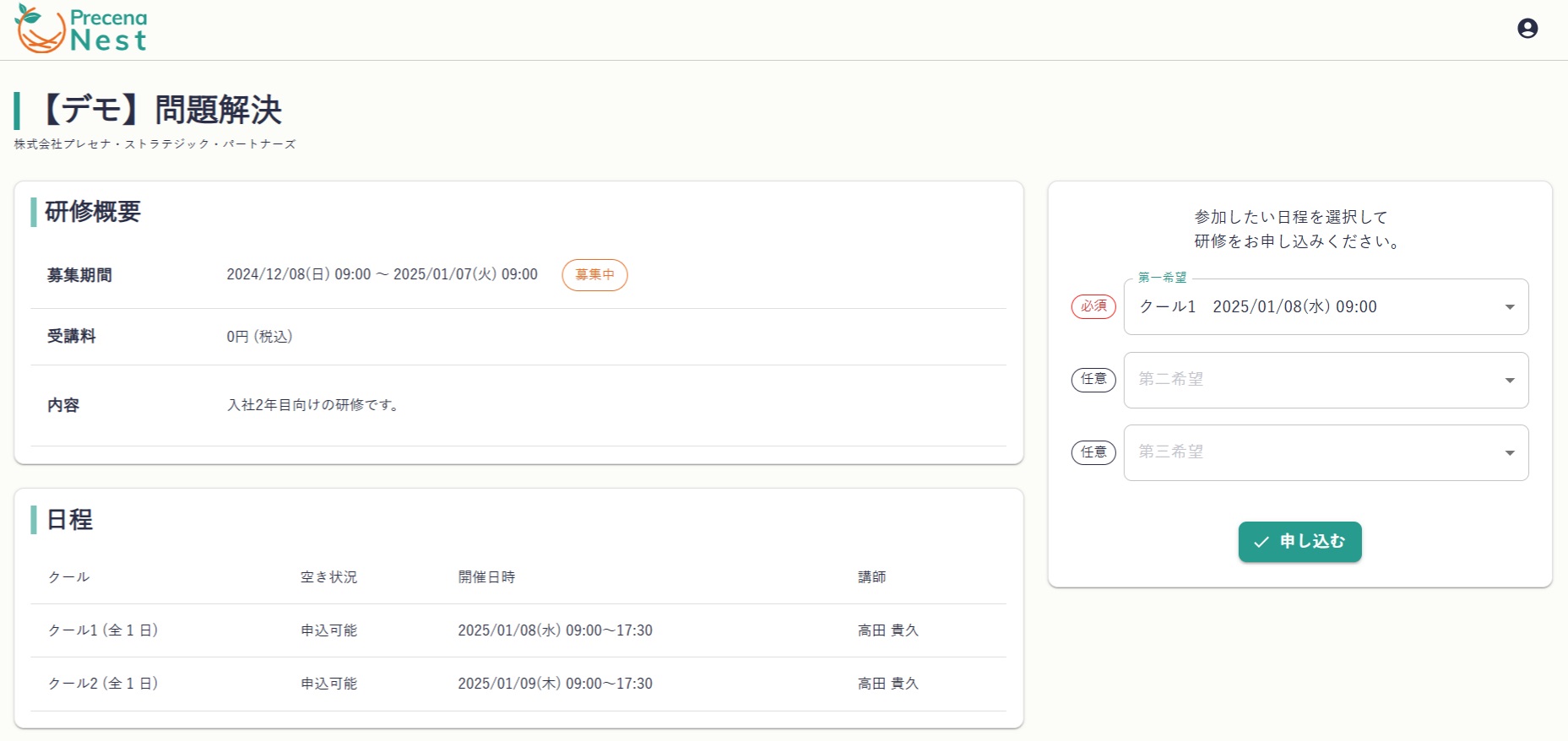This screenshot has width=1568, height=741.
Task: Select the 第三希望 schedule field
Action: pos(1326,452)
